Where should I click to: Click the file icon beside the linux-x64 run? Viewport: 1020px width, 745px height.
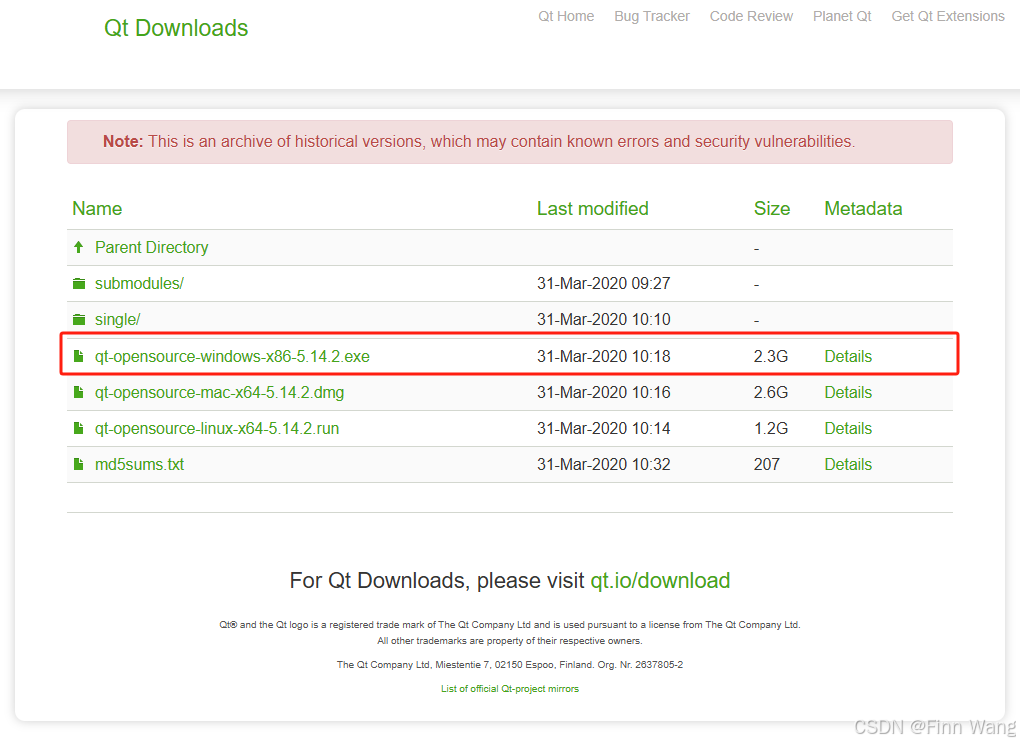(x=79, y=428)
